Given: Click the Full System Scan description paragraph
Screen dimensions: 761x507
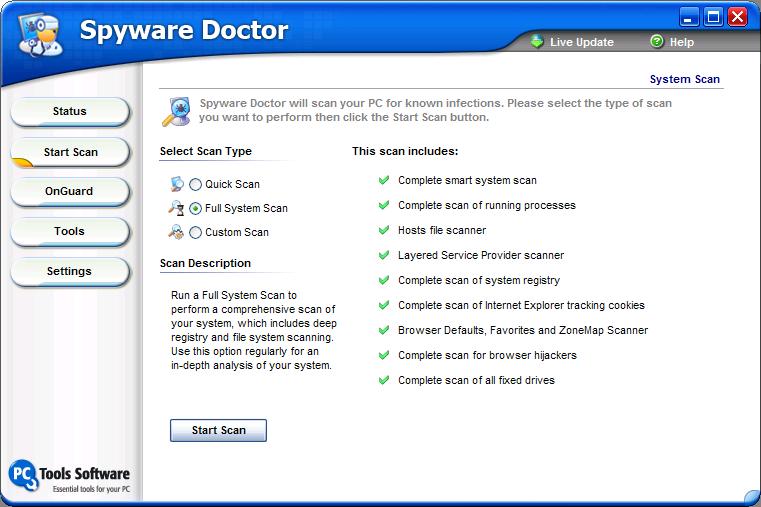Looking at the screenshot, I should (253, 330).
